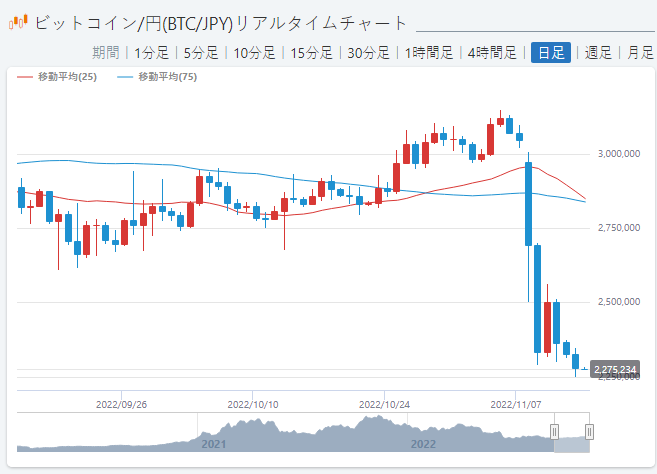Image resolution: width=657 pixels, height=474 pixels.
Task: Open the 4時間足 chart interval
Action: (492, 53)
